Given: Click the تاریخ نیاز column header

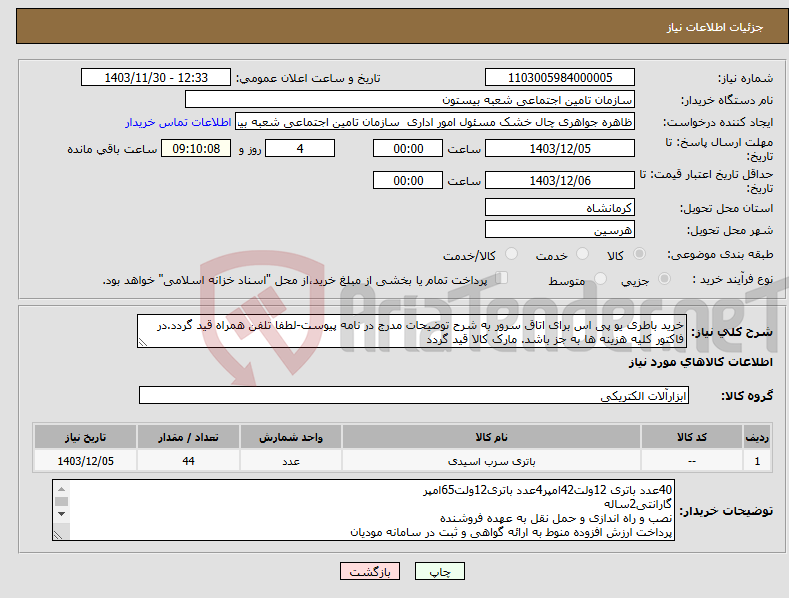Looking at the screenshot, I should (x=86, y=437).
